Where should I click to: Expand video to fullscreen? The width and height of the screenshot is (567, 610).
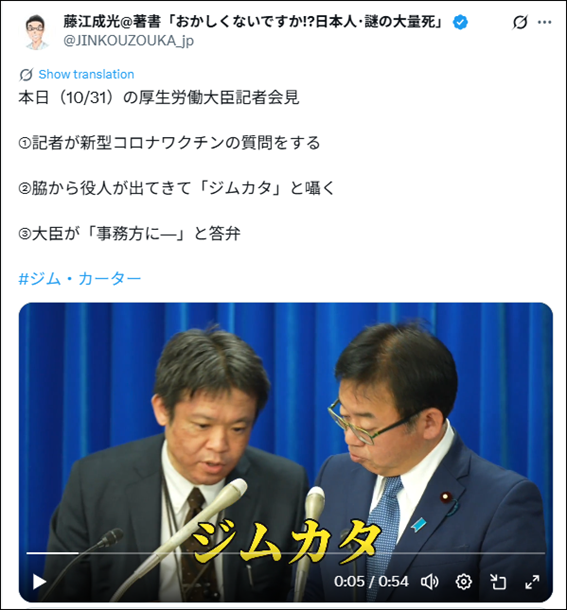532,582
